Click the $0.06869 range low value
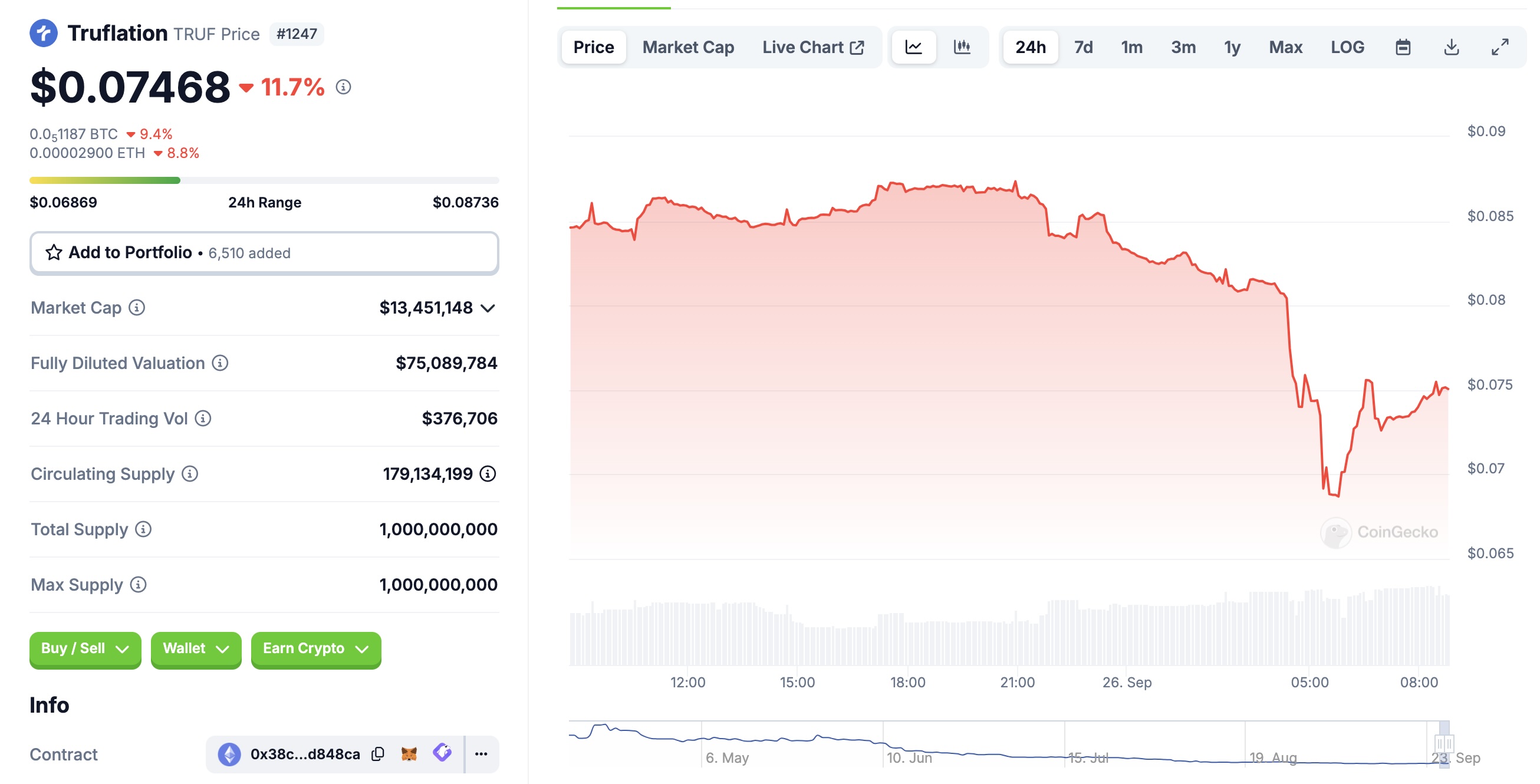1540x784 pixels. coord(63,203)
